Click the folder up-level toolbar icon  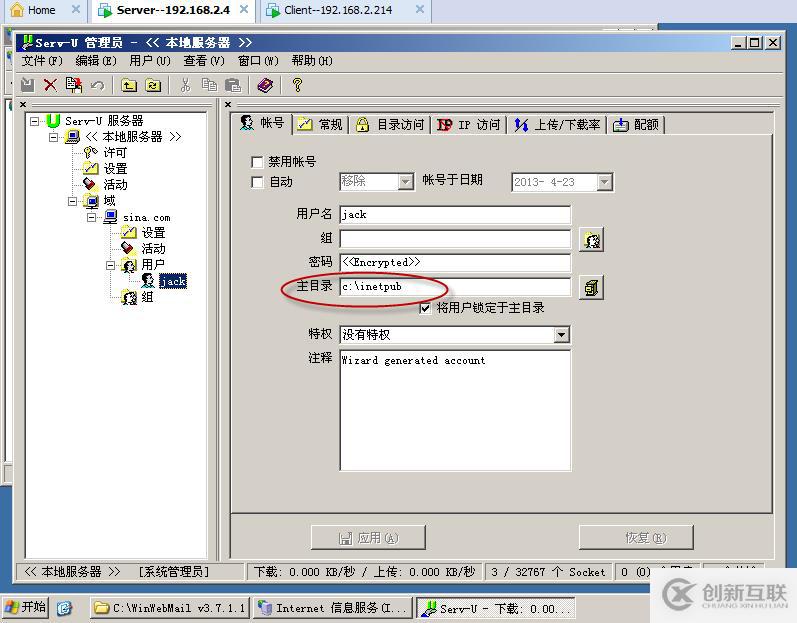tap(129, 85)
